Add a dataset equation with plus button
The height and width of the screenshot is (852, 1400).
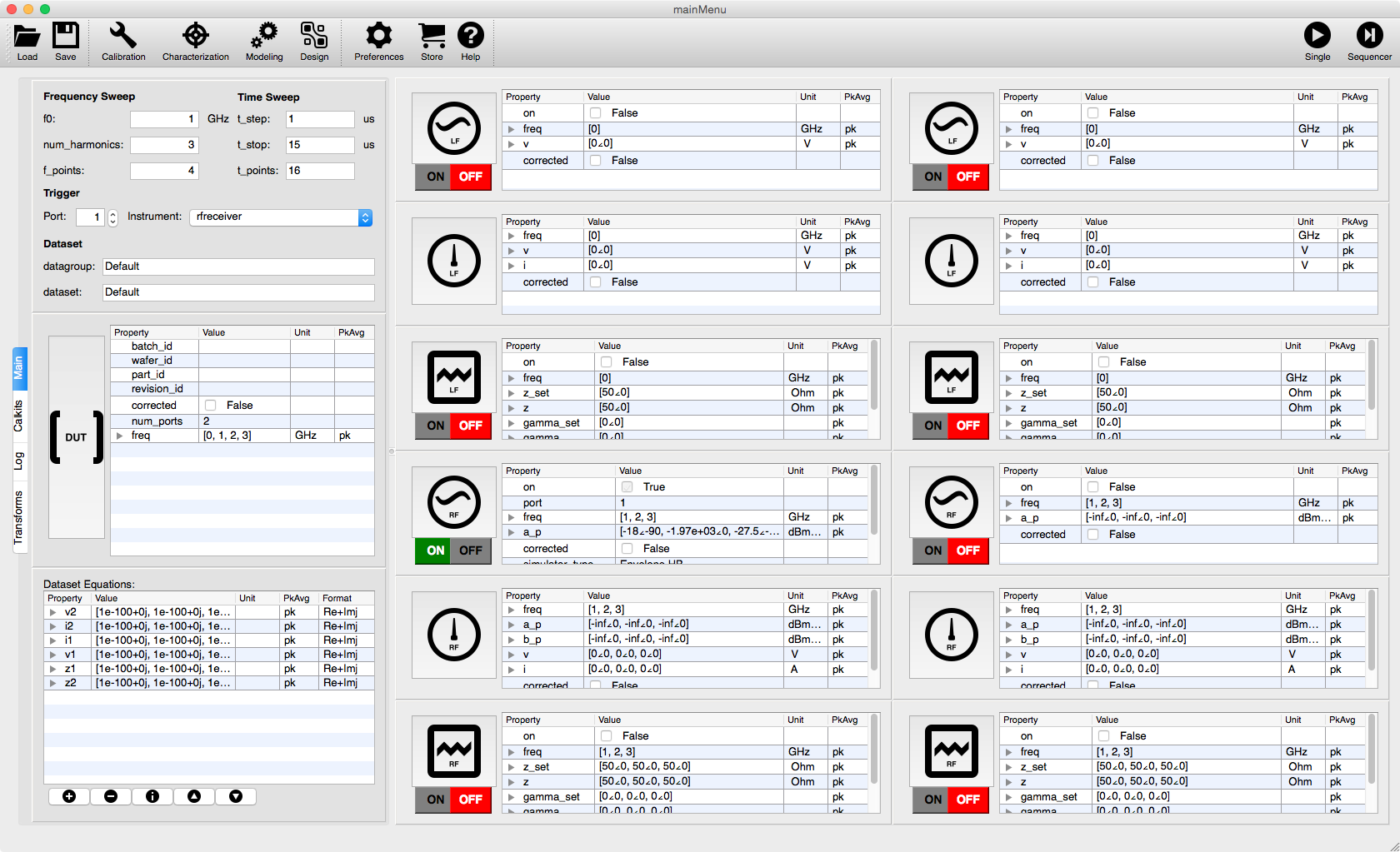pyautogui.click(x=69, y=796)
